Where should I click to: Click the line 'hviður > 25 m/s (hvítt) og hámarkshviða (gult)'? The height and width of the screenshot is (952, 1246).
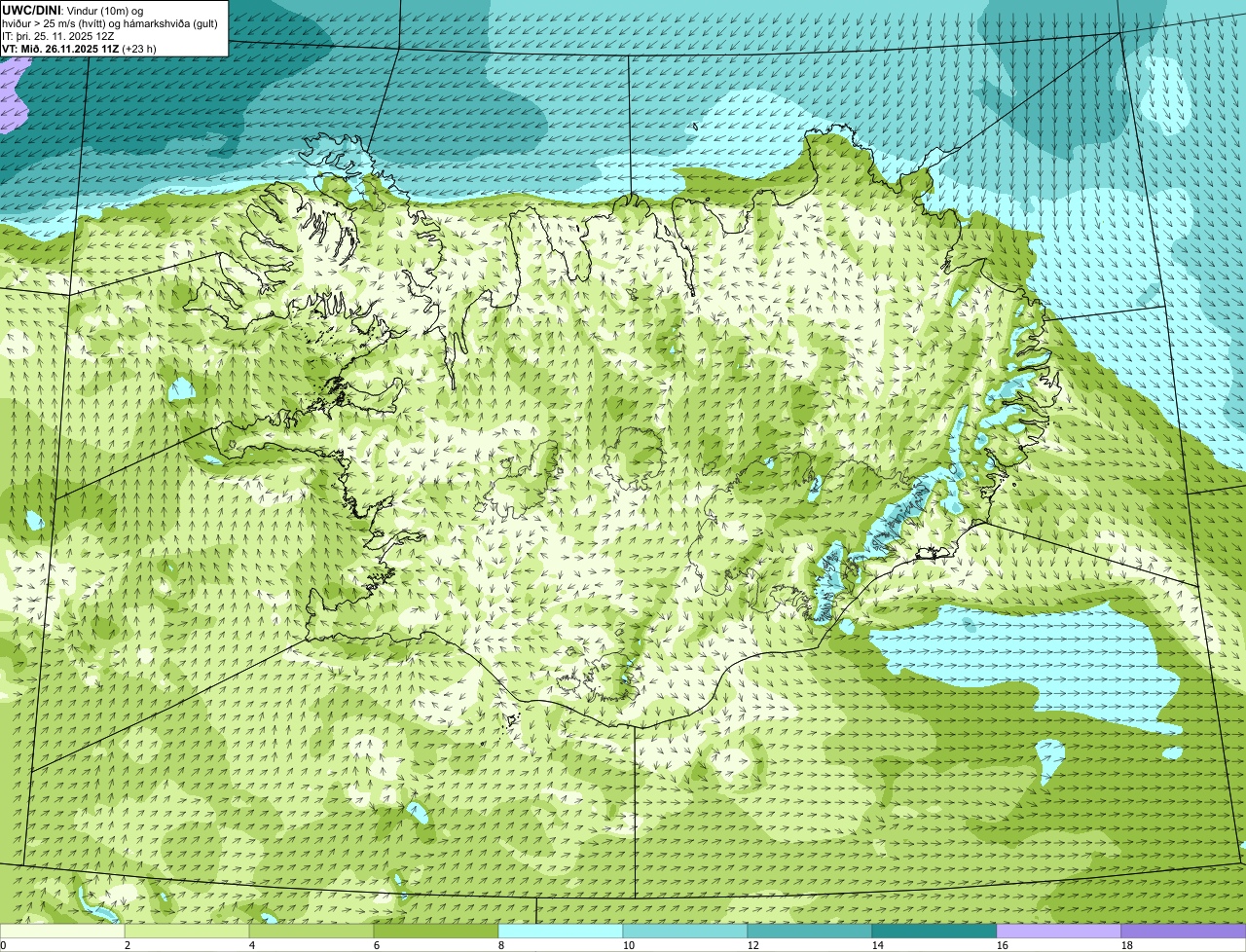pos(110,22)
